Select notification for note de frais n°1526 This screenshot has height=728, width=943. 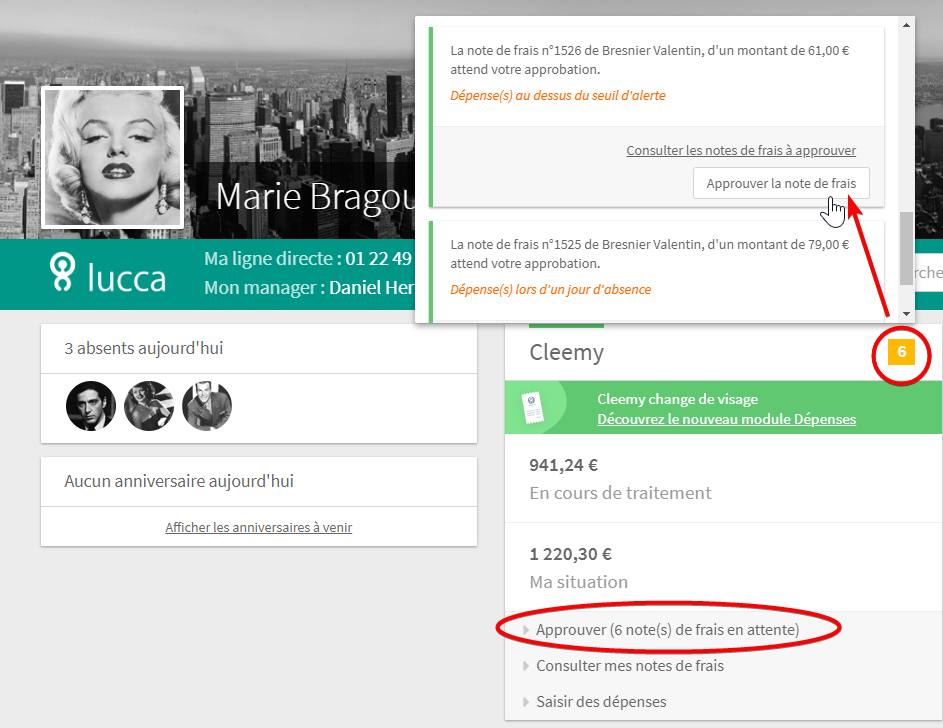(x=657, y=117)
